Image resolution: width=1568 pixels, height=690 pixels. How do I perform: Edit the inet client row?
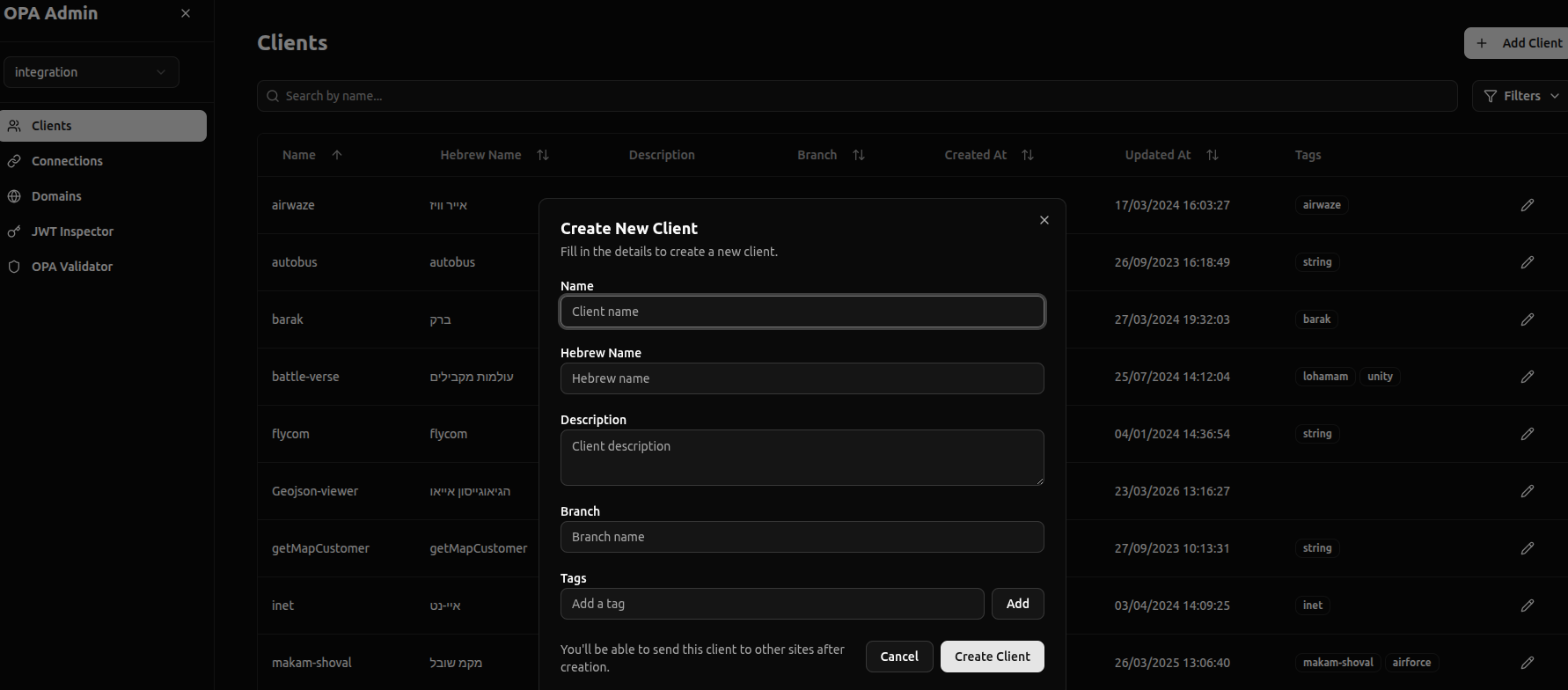pos(1528,606)
